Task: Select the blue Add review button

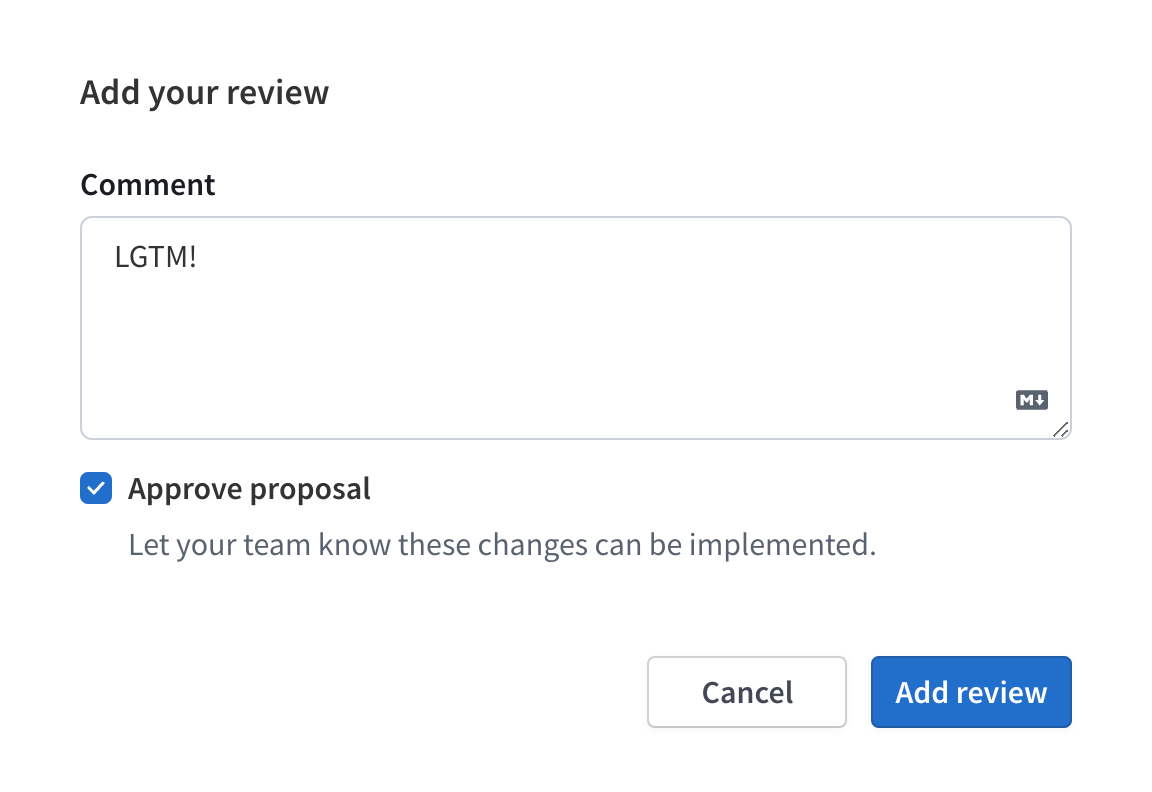Action: [x=970, y=691]
